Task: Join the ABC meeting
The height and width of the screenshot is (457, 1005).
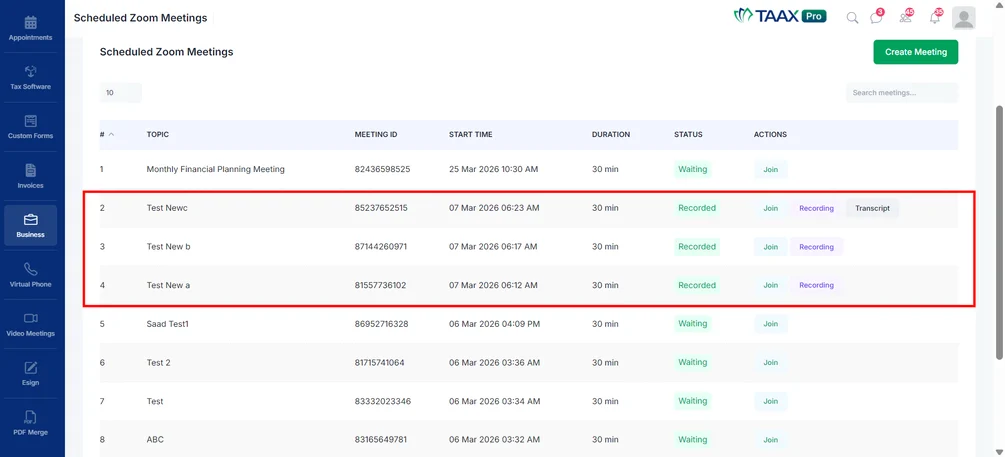Action: tap(770, 440)
